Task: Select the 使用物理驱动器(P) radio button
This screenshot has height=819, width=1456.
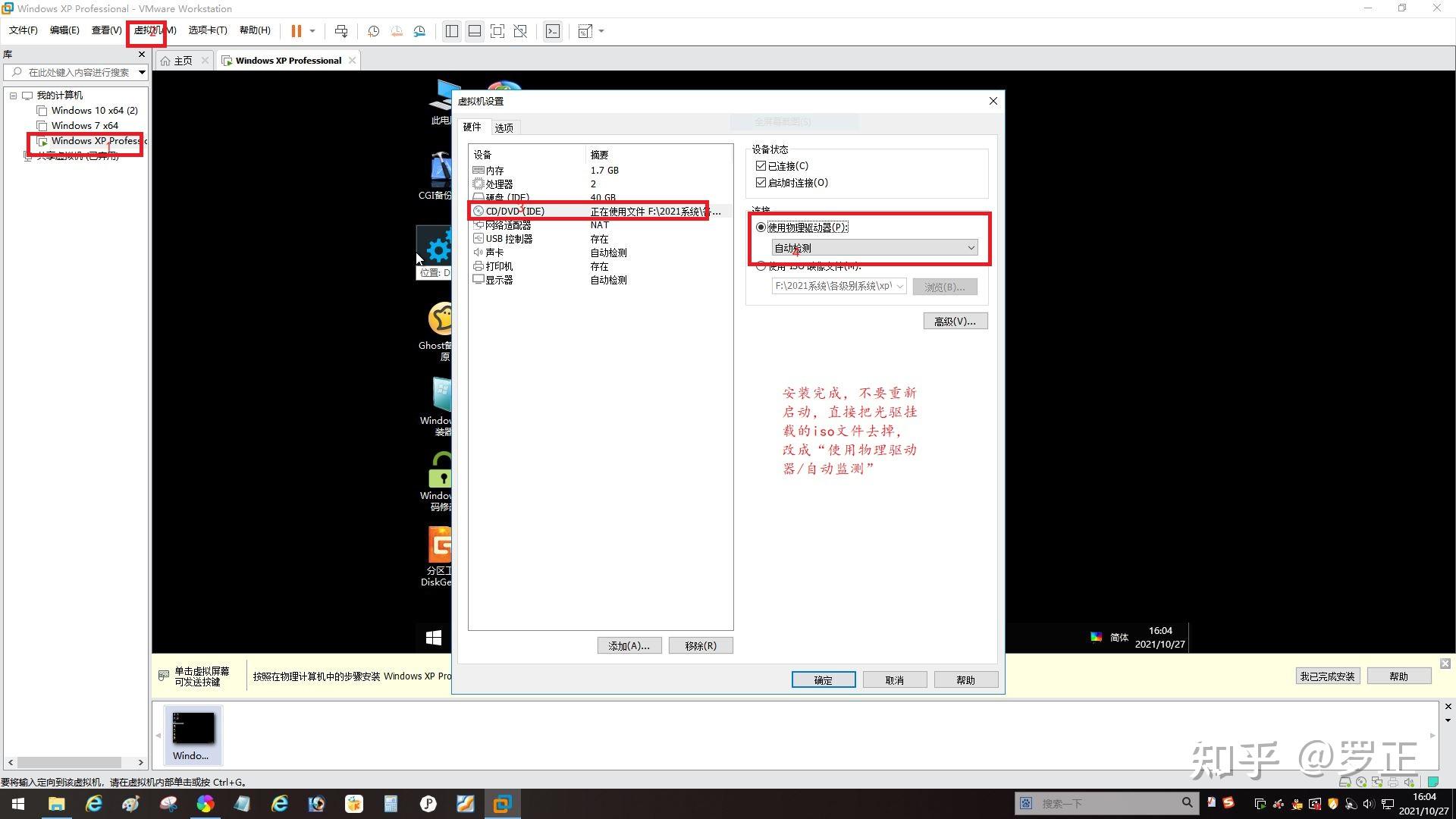Action: [761, 227]
